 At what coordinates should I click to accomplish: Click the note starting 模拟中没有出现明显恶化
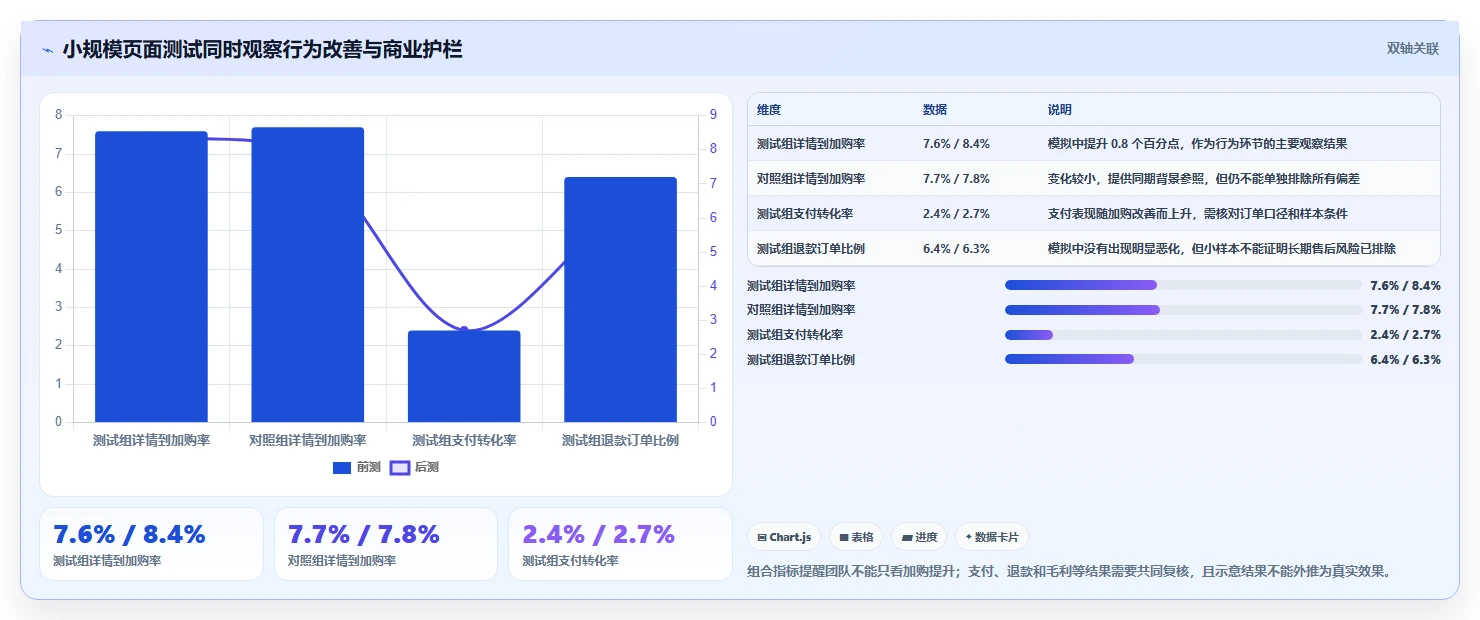[1221, 249]
